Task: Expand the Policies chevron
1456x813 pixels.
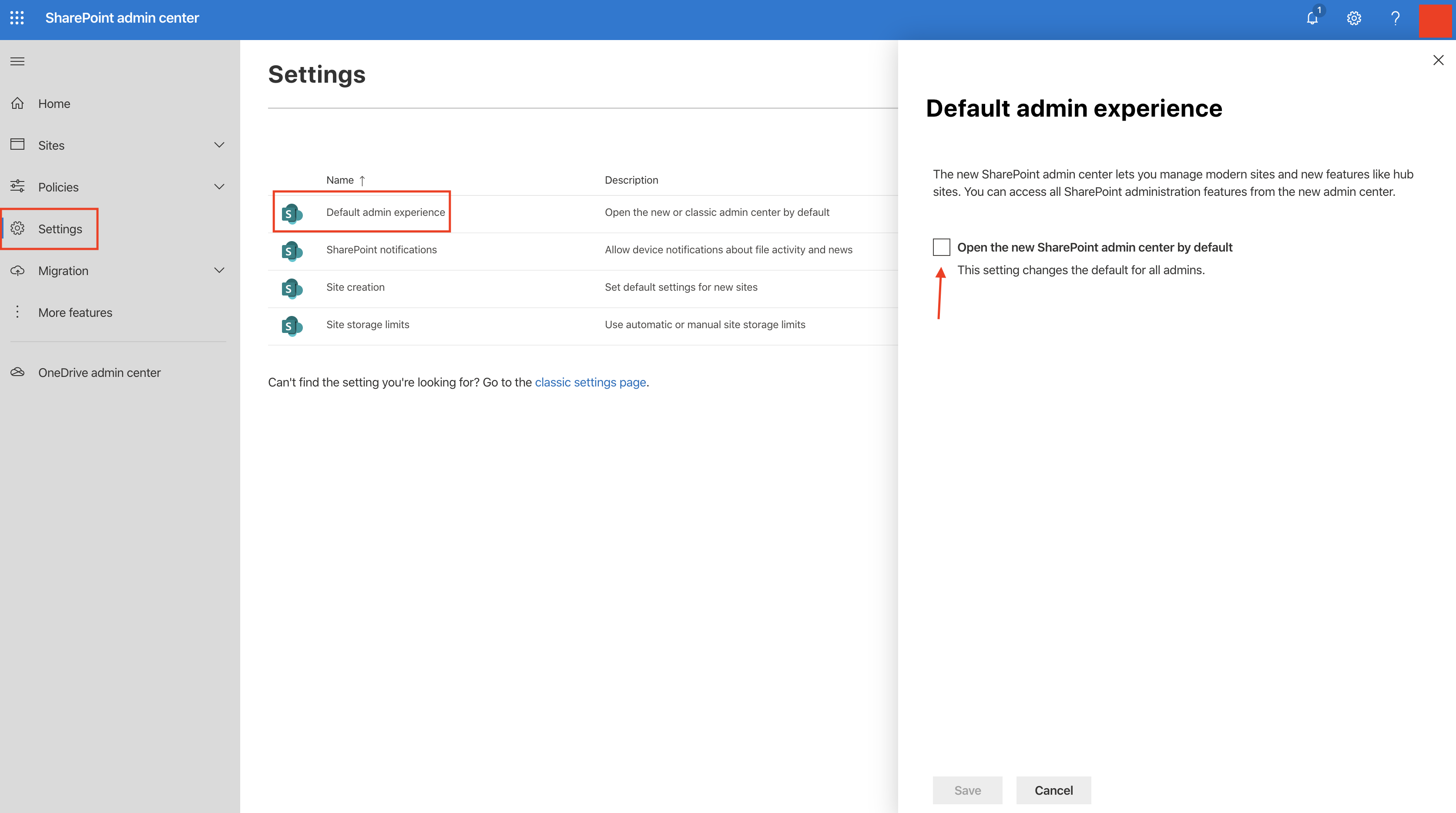Action: point(219,187)
